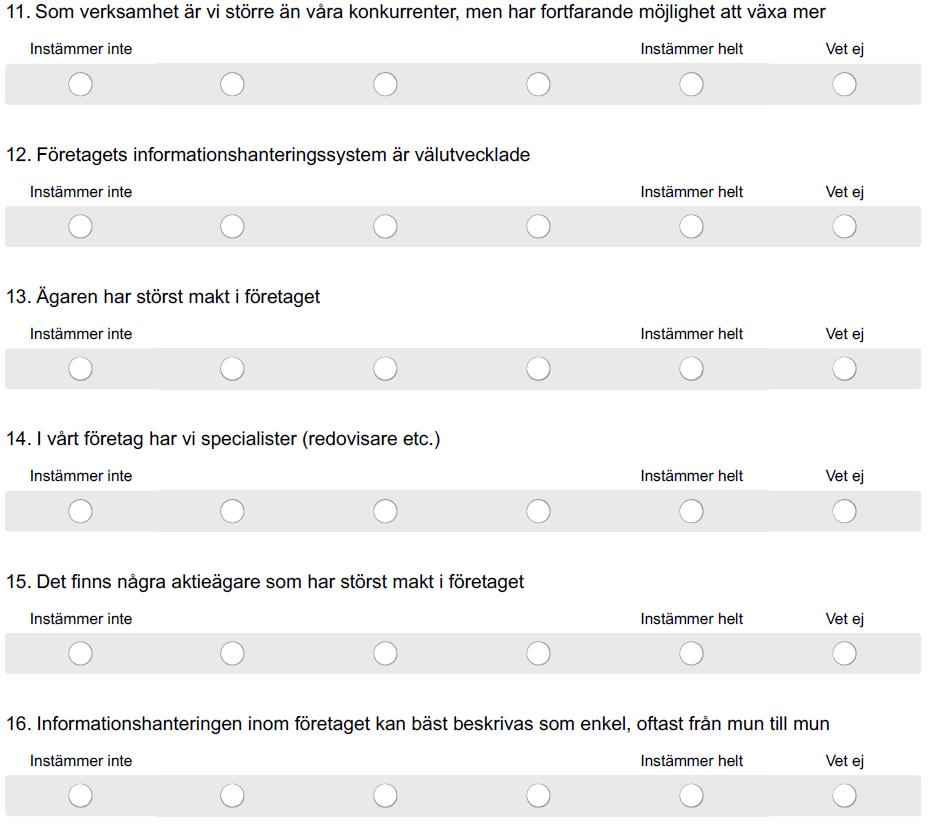The image size is (943, 827).
Task: Select 'Instämmer inte' for question 16
Action: coord(81,796)
